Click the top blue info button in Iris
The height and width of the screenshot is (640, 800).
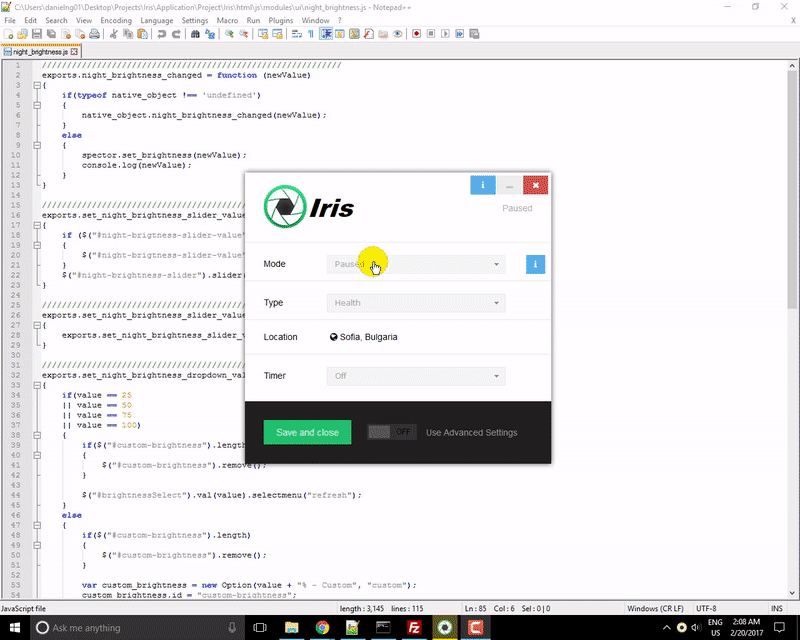[483, 185]
